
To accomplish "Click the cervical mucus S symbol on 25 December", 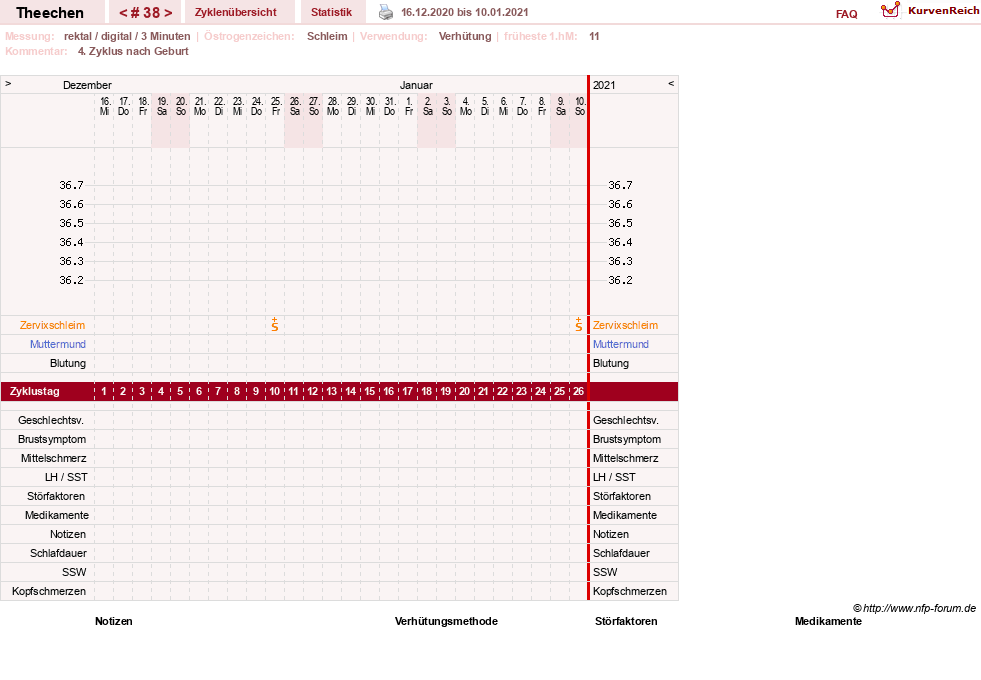I will tap(275, 324).
